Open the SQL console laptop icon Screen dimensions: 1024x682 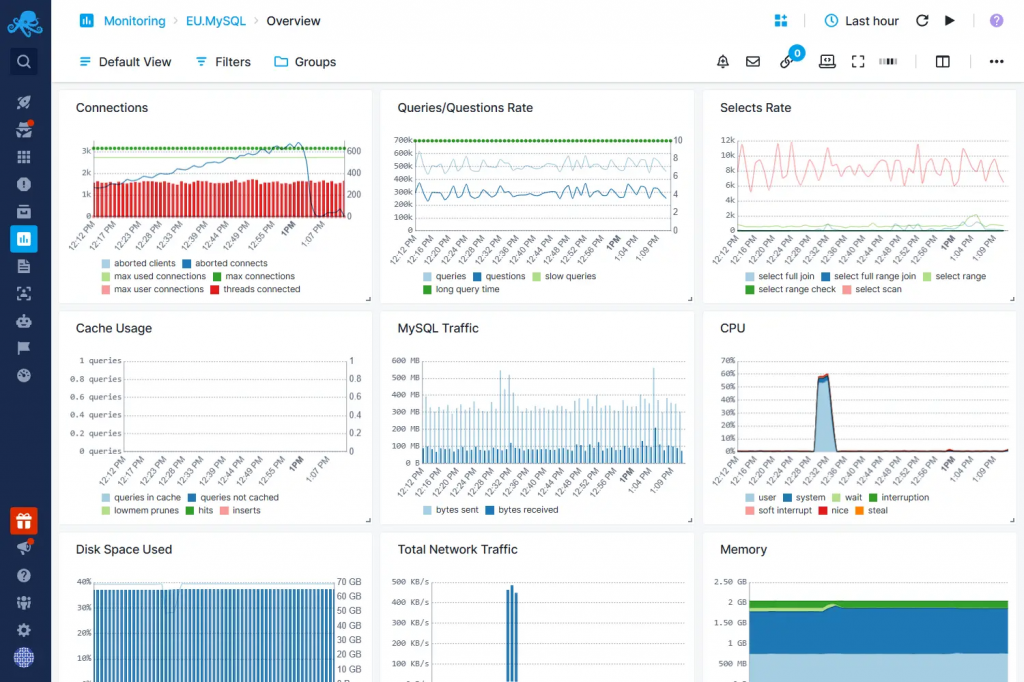827,61
